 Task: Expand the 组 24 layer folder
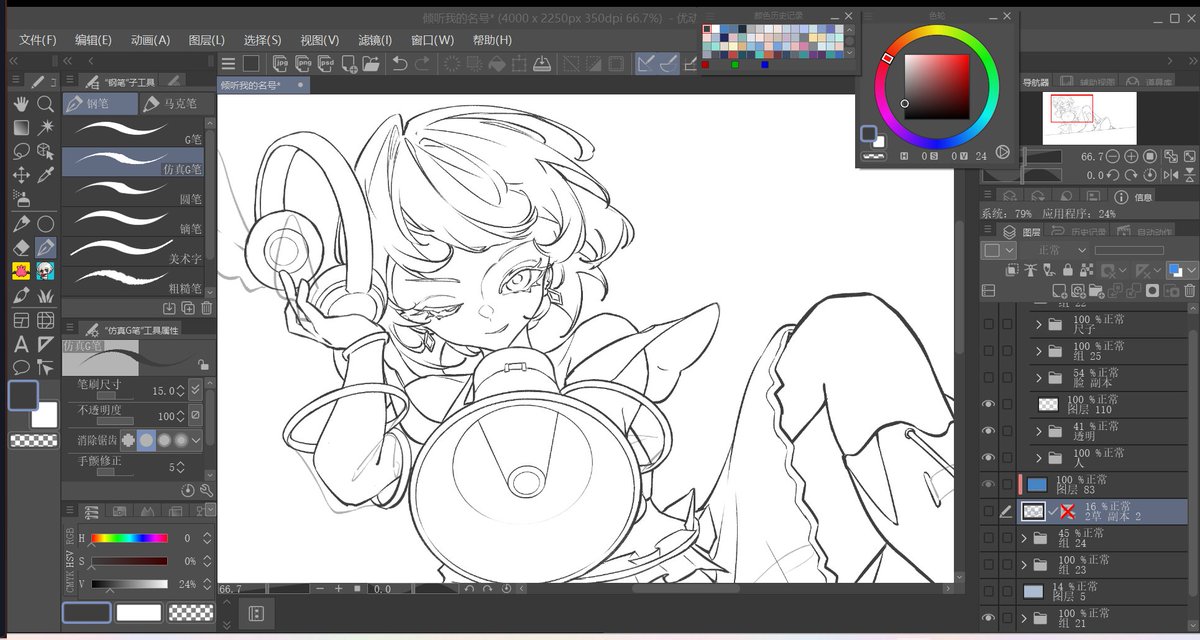(1023, 538)
